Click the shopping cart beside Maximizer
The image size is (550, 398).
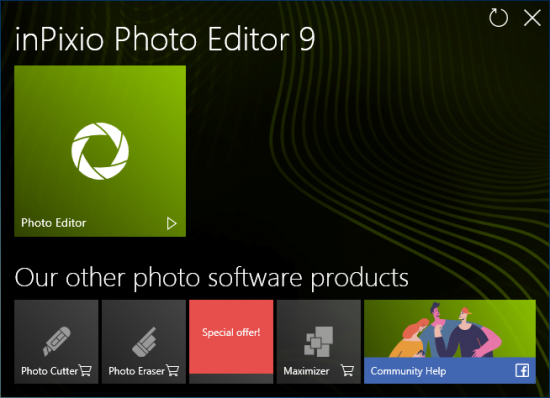[348, 370]
